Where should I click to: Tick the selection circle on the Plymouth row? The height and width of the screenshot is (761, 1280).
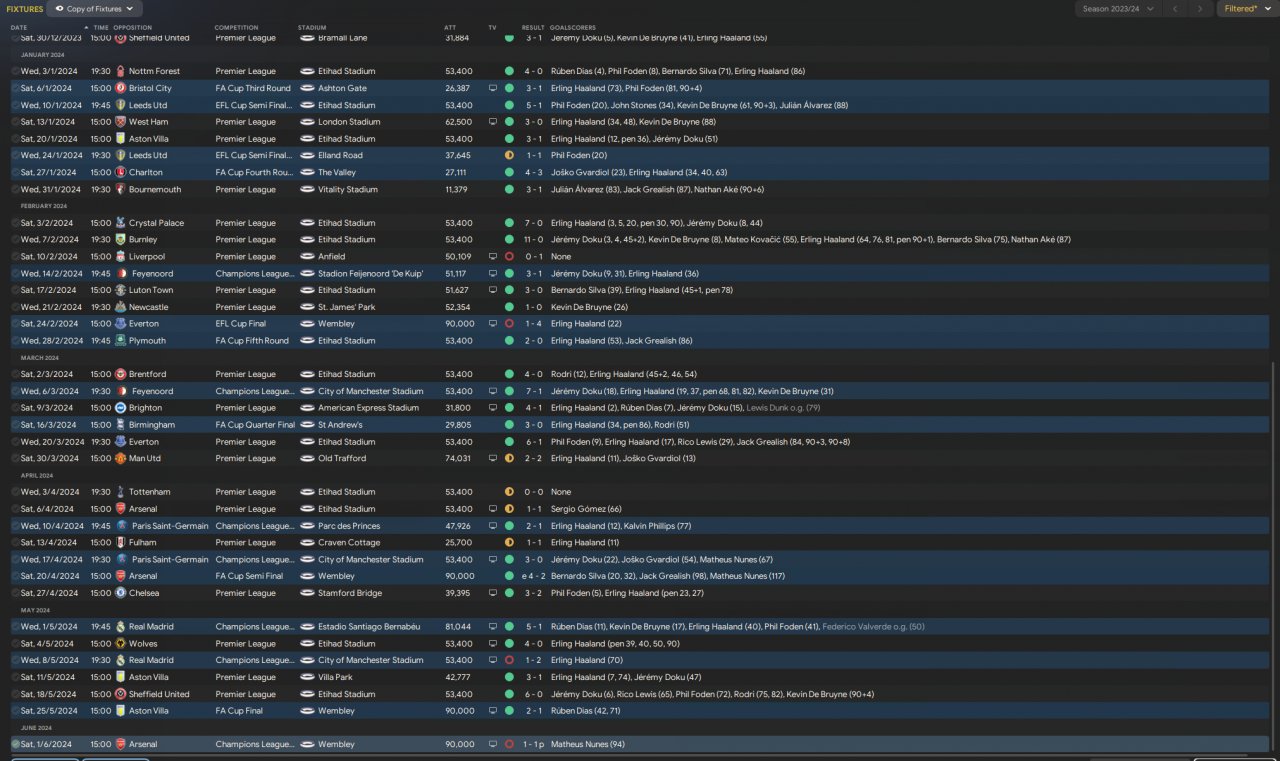click(x=15, y=341)
